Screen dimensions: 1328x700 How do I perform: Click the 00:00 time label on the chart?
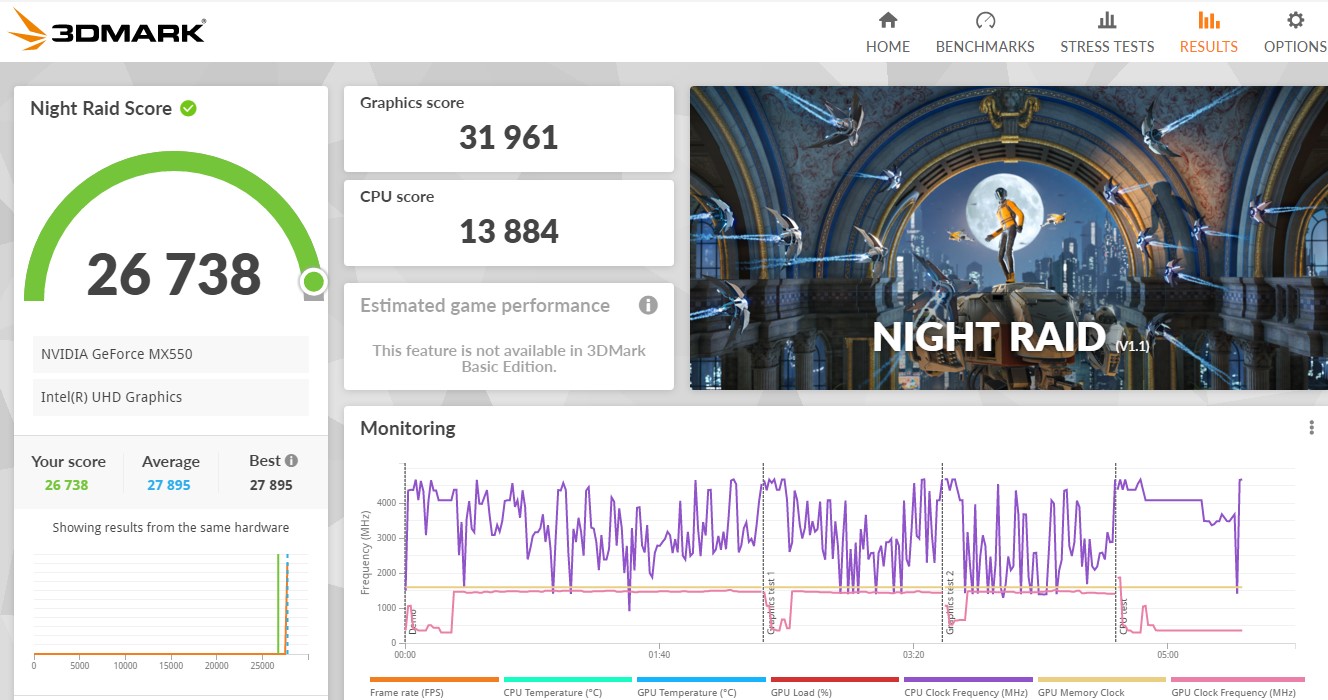[405, 656]
